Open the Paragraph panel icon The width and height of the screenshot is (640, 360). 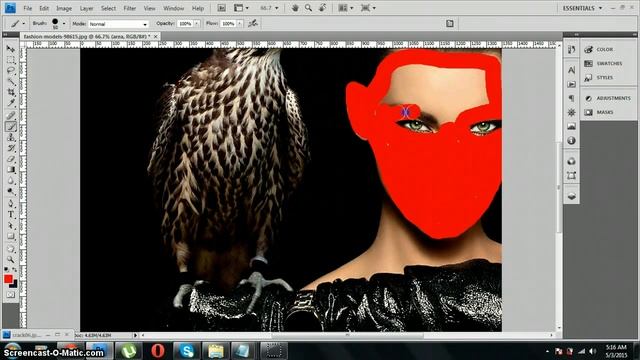571,98
